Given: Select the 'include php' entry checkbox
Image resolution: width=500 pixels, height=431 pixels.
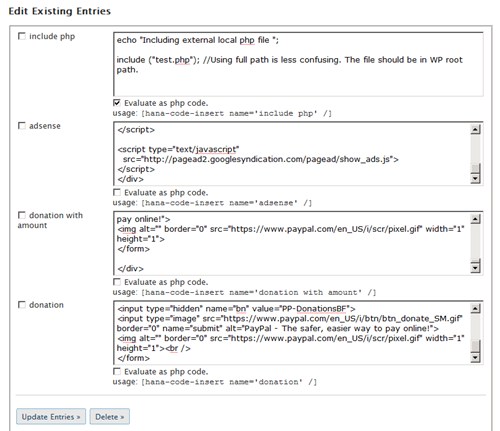Looking at the screenshot, I should click(x=22, y=36).
